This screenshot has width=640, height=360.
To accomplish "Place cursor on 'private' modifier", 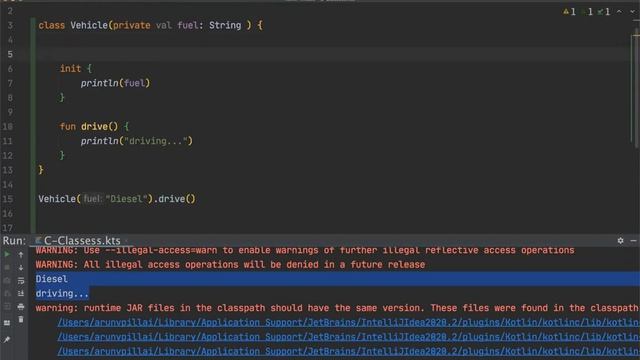I will [x=131, y=25].
